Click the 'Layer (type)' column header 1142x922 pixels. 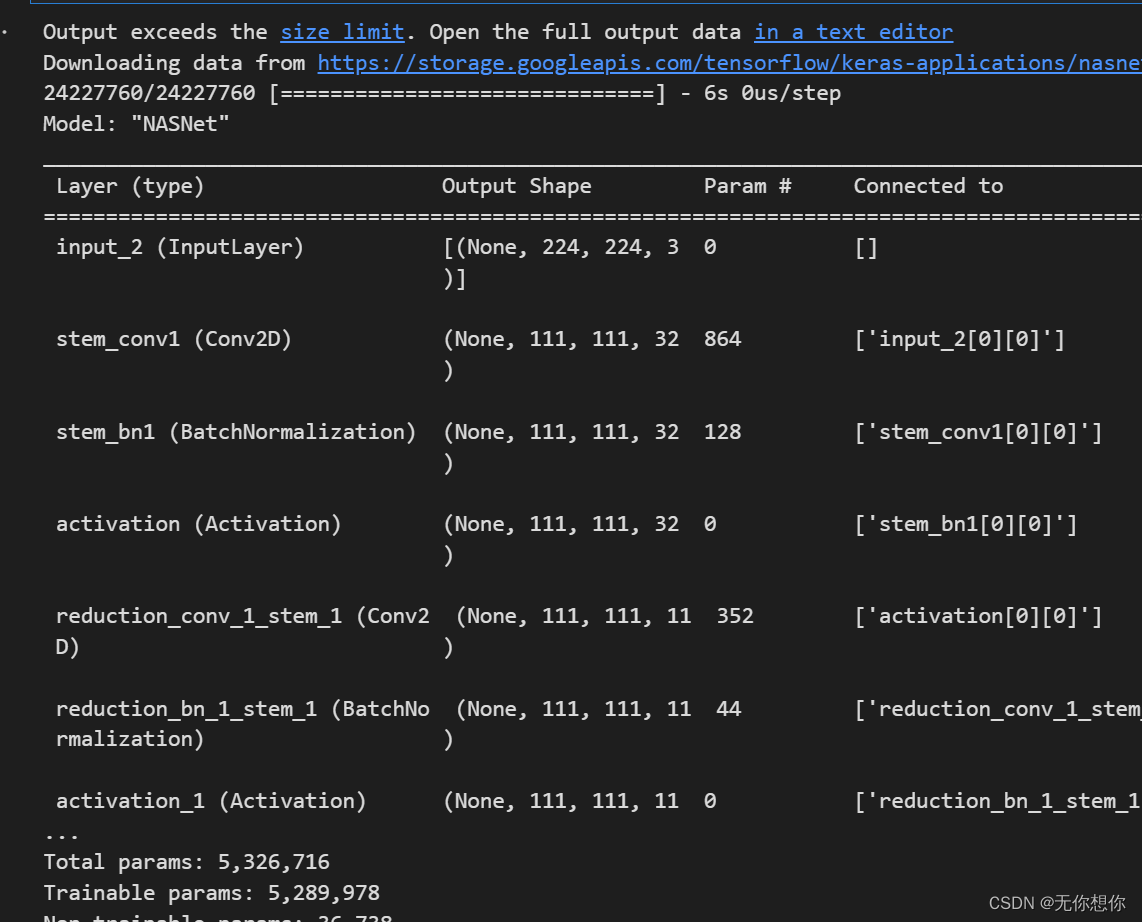click(130, 186)
